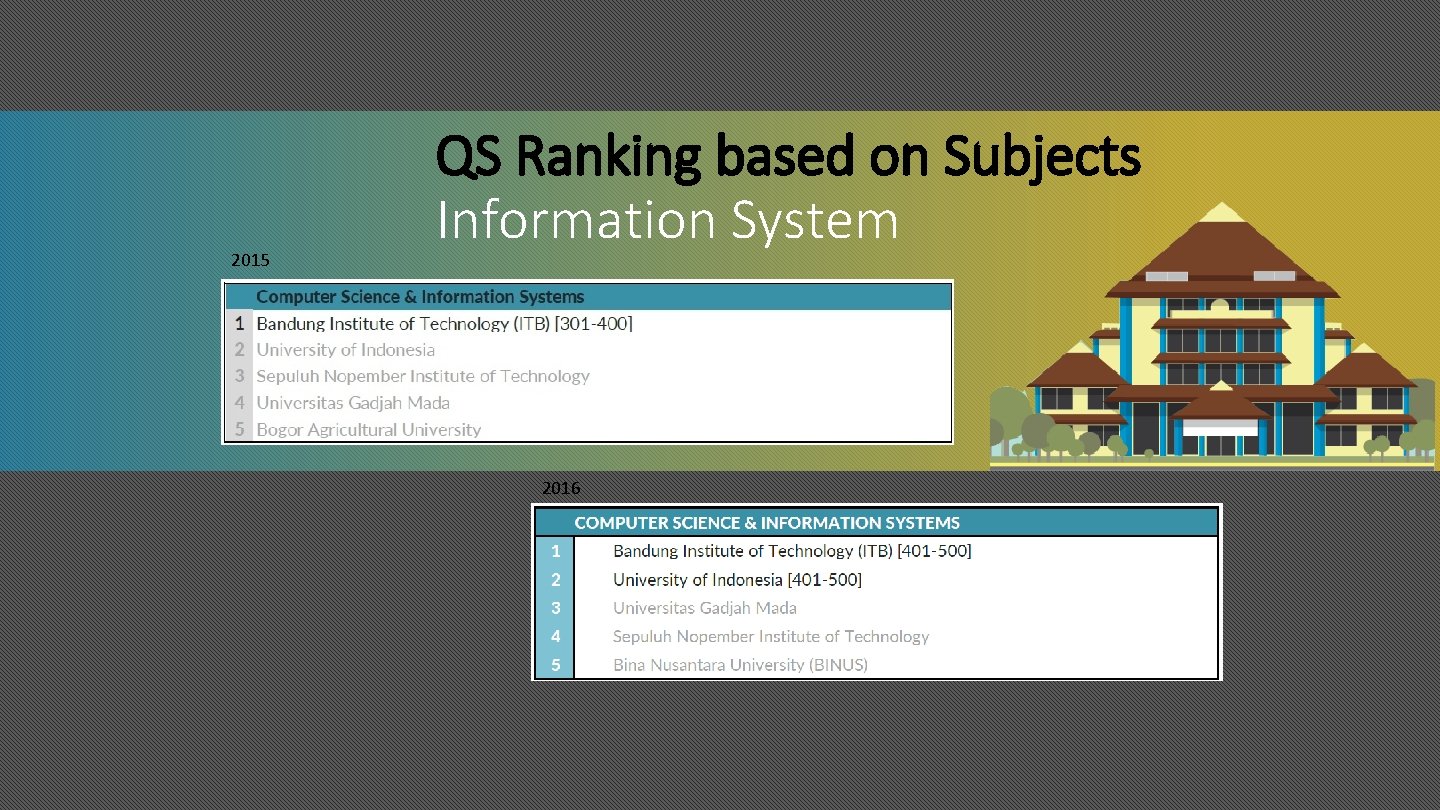Select Universitas Gadjah Mada in the 2015 table
1440x810 pixels.
click(588, 403)
